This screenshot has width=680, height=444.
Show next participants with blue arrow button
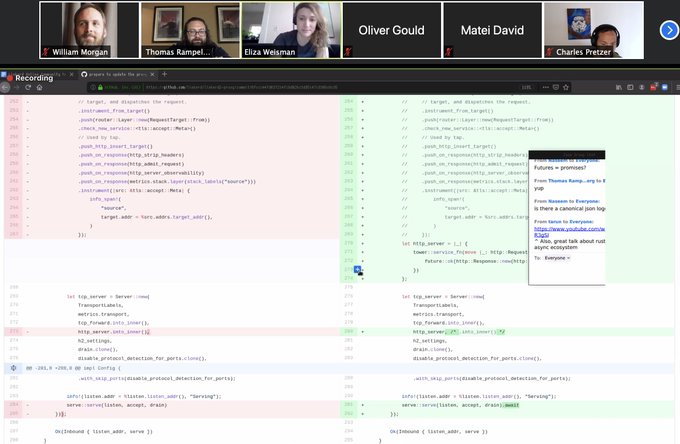(x=669, y=30)
